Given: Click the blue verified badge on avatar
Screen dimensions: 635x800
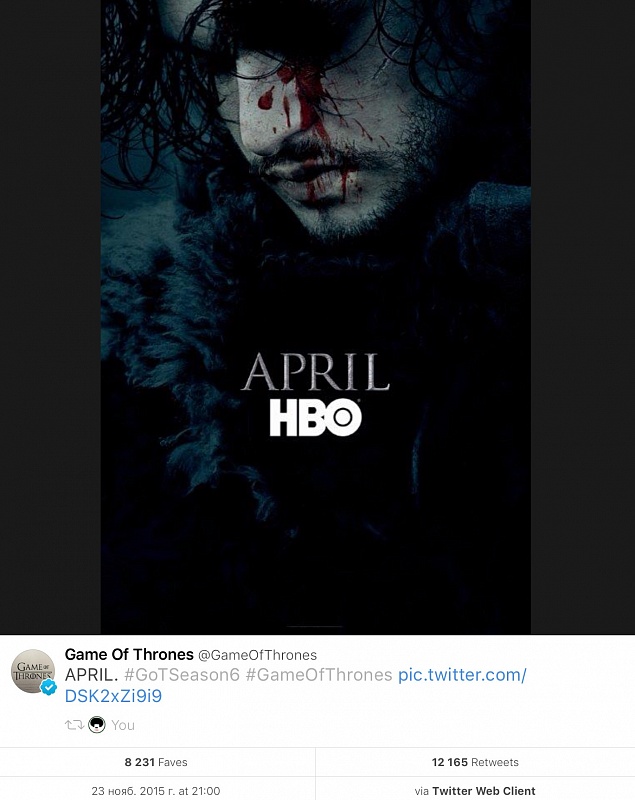Looking at the screenshot, I should coord(48,688).
